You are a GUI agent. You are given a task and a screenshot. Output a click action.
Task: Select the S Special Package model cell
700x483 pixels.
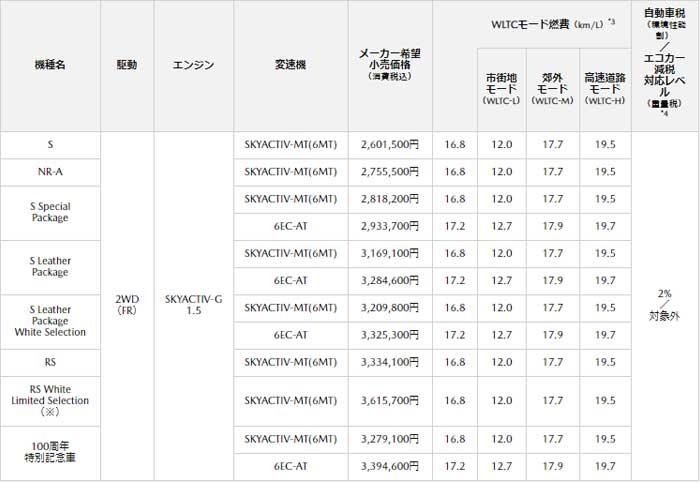50,212
